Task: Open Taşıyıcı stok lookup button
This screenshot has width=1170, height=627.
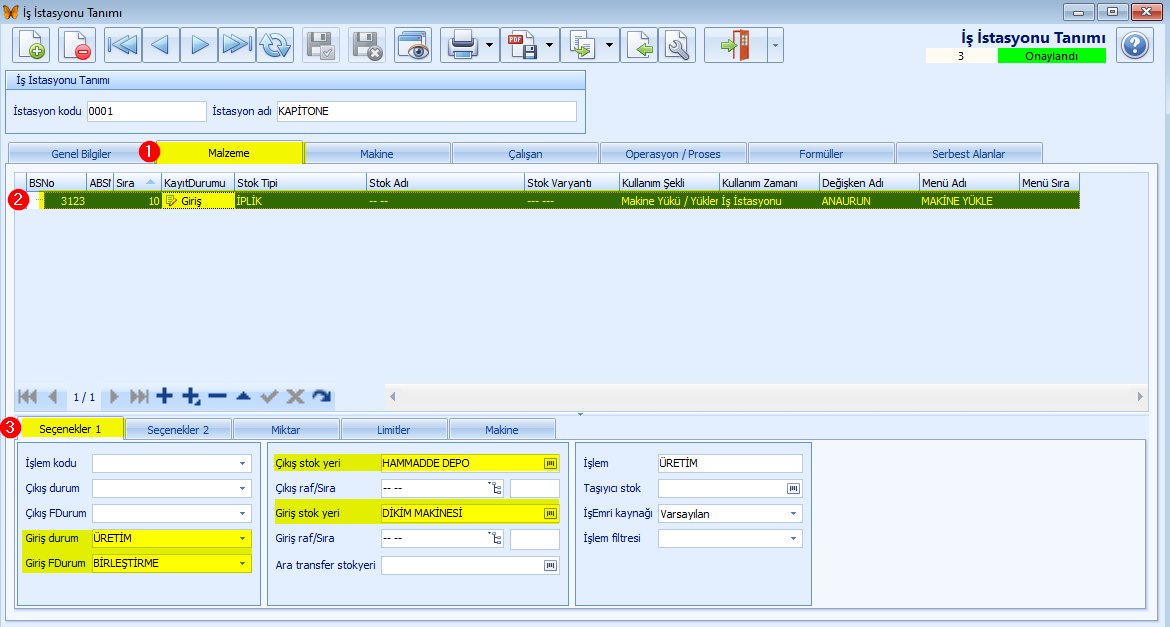Action: click(793, 488)
